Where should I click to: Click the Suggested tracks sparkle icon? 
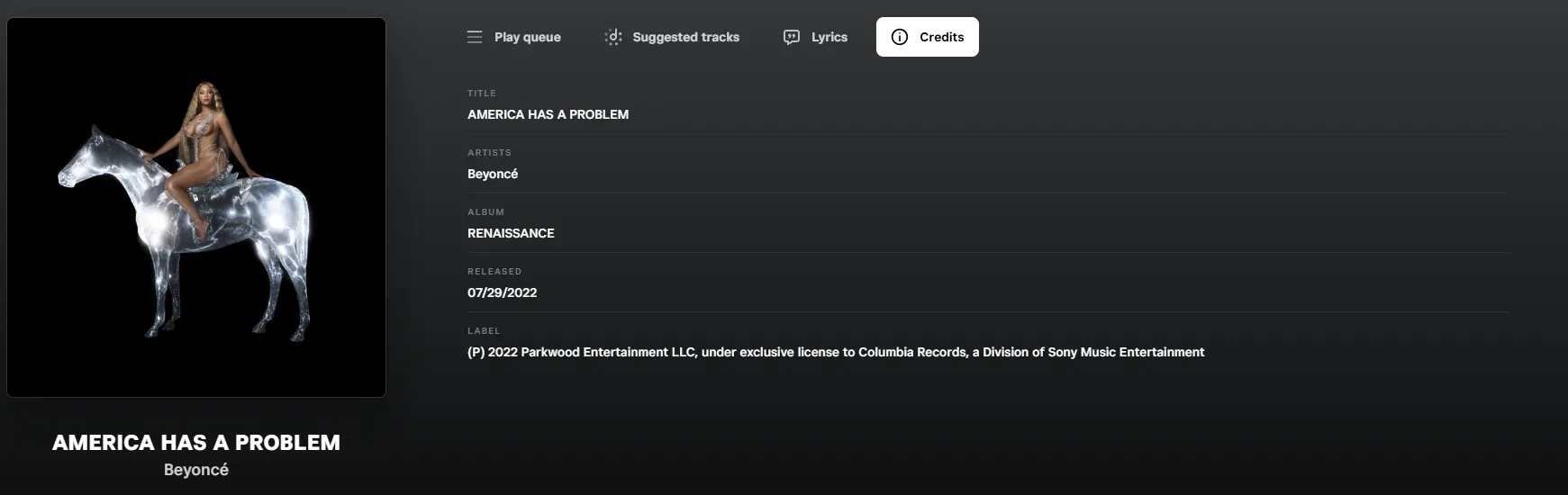pyautogui.click(x=613, y=37)
